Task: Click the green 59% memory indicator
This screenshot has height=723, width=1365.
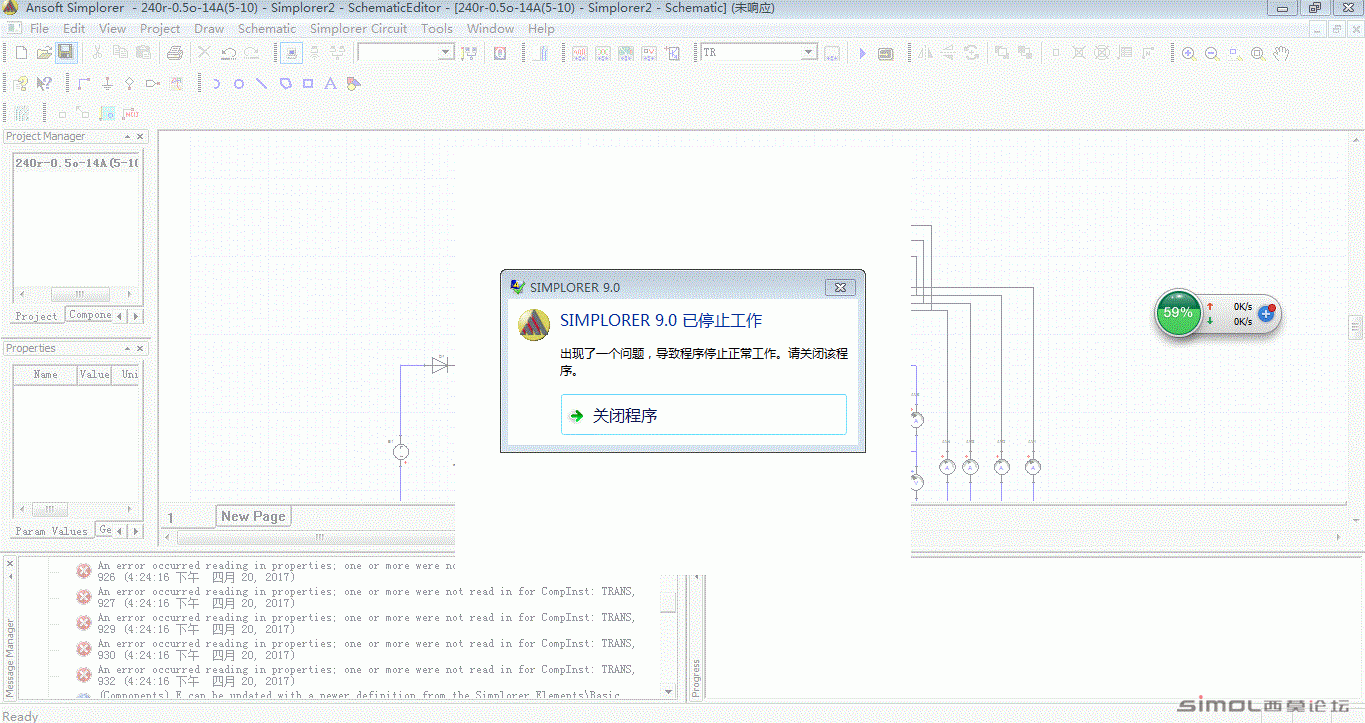Action: [x=1178, y=312]
